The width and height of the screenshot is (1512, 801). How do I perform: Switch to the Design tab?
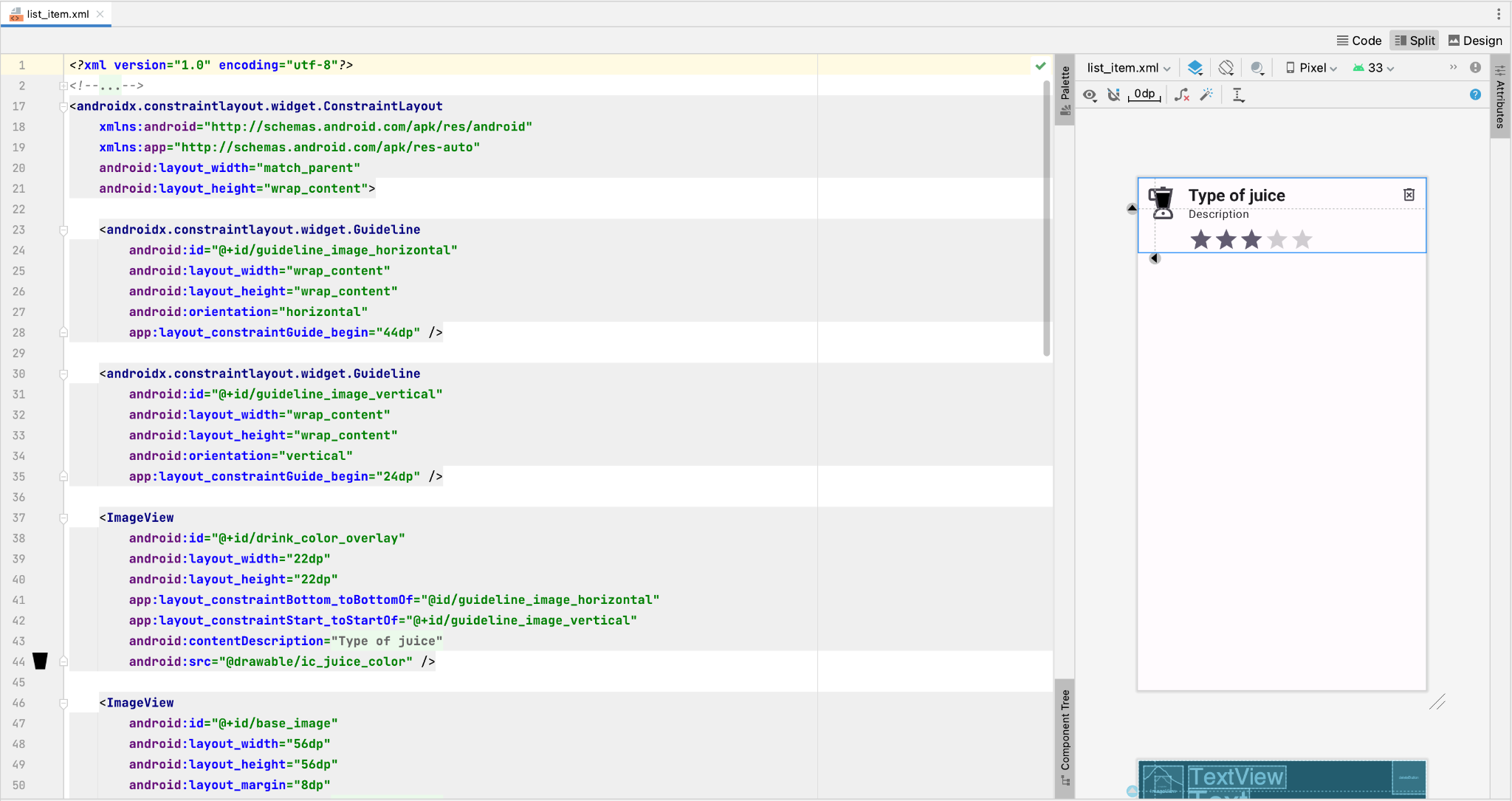(1474, 41)
